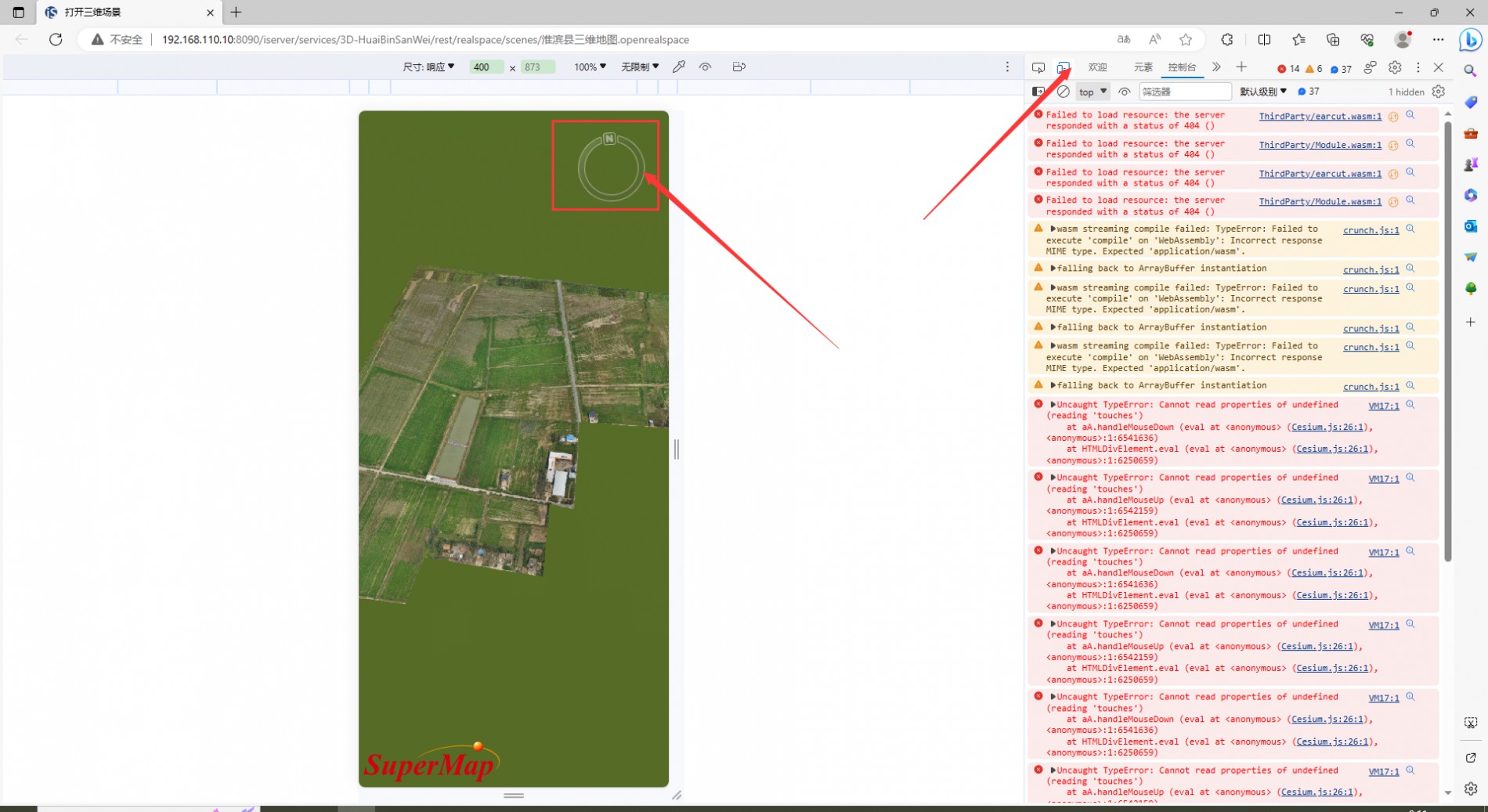
Task: Open the device toolbar more options menu
Action: click(x=1008, y=67)
